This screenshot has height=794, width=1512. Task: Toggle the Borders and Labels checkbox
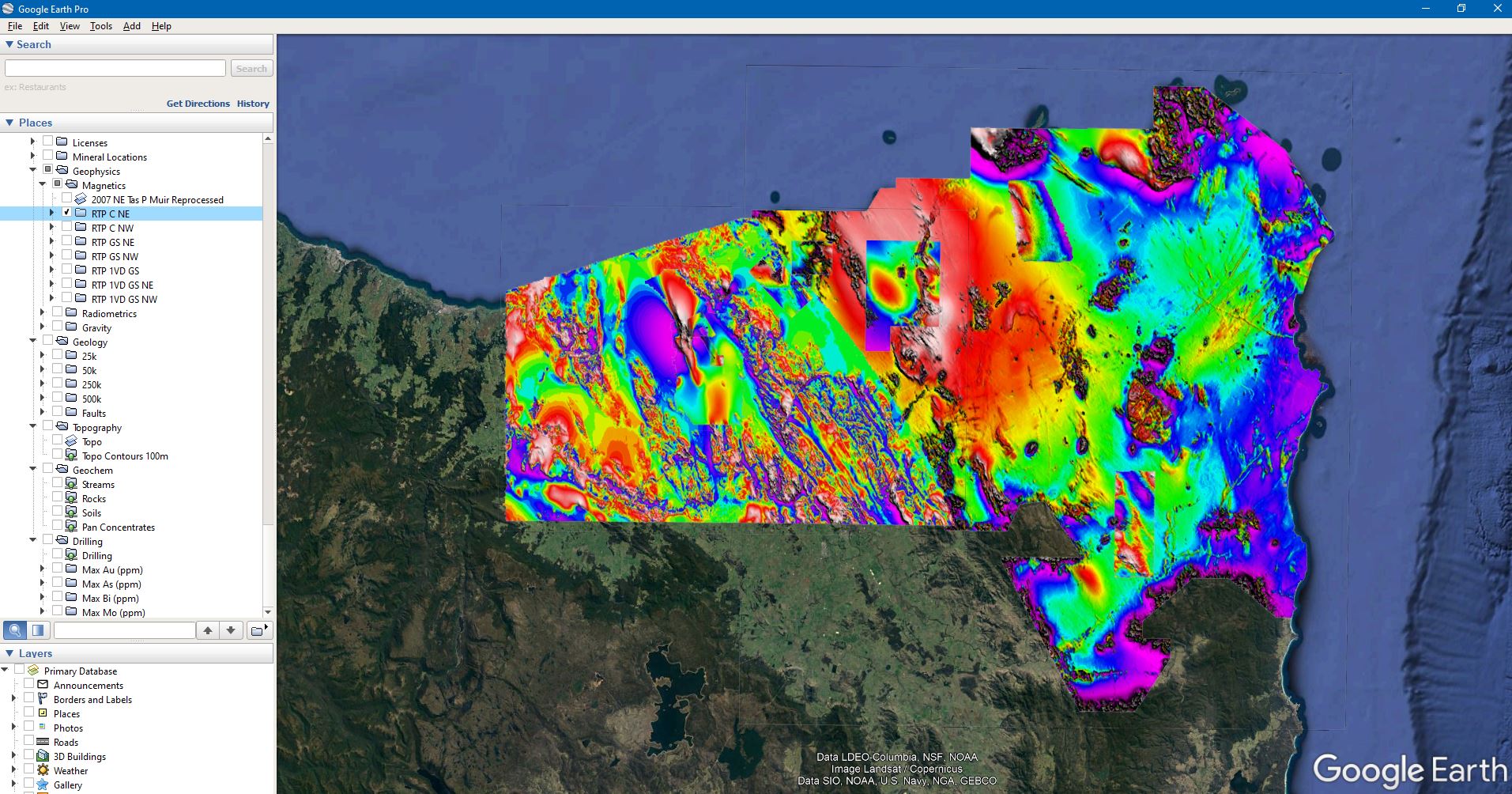coord(29,698)
